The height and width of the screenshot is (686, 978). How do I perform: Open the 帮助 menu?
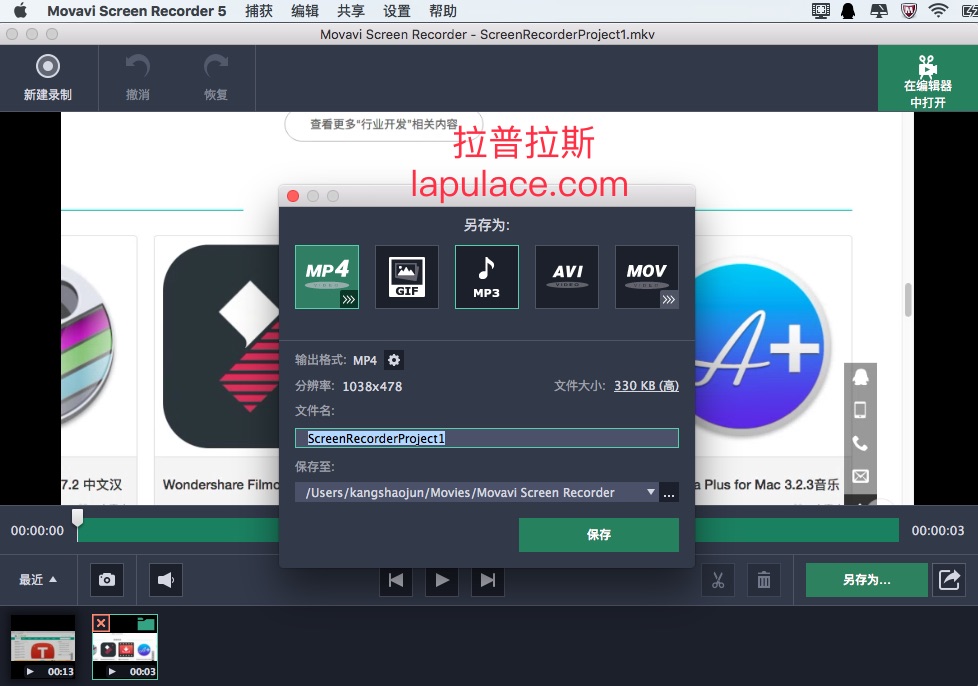[443, 11]
